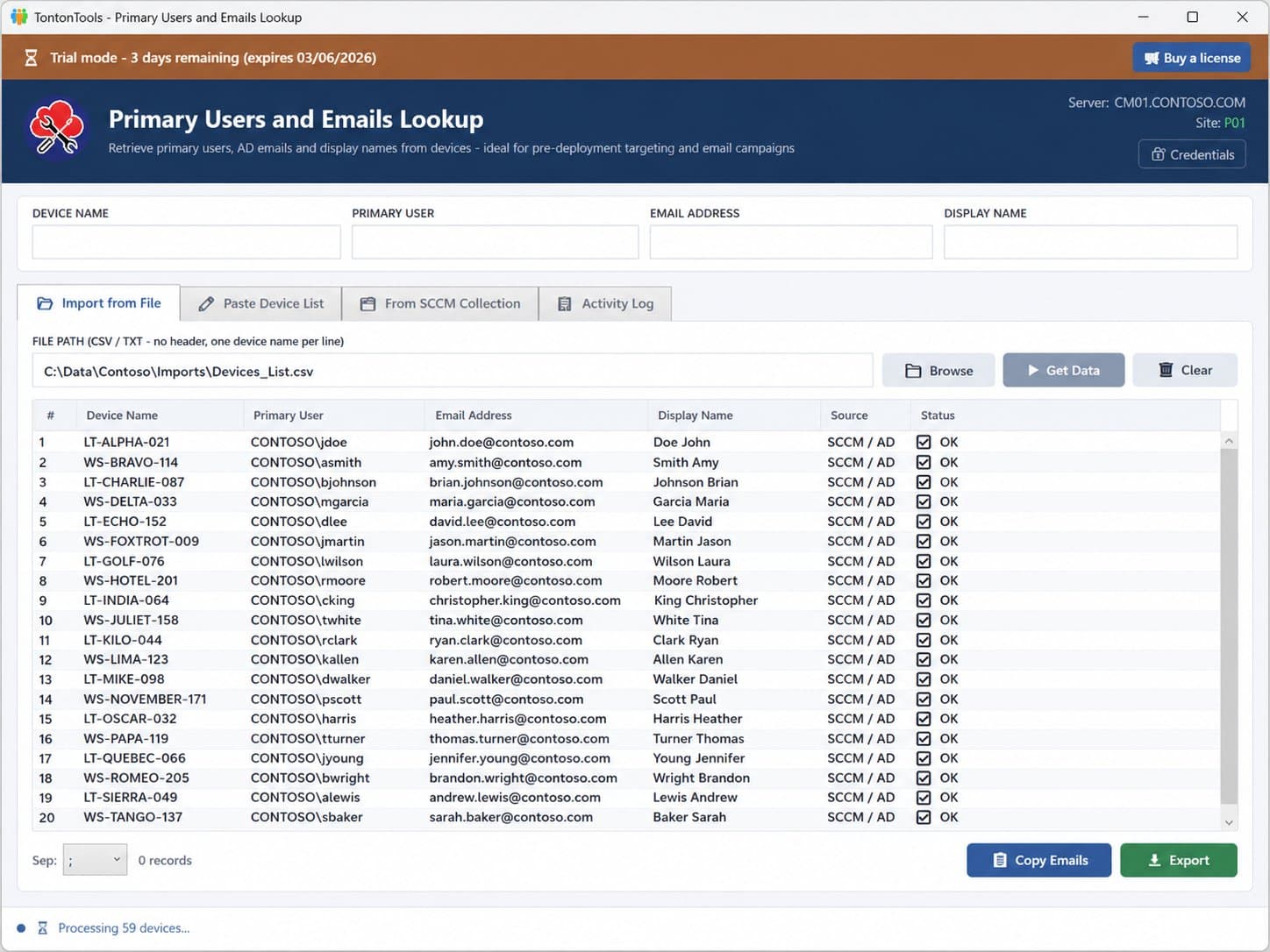Click Browse to pick a file
1270x952 pixels.
click(x=938, y=370)
